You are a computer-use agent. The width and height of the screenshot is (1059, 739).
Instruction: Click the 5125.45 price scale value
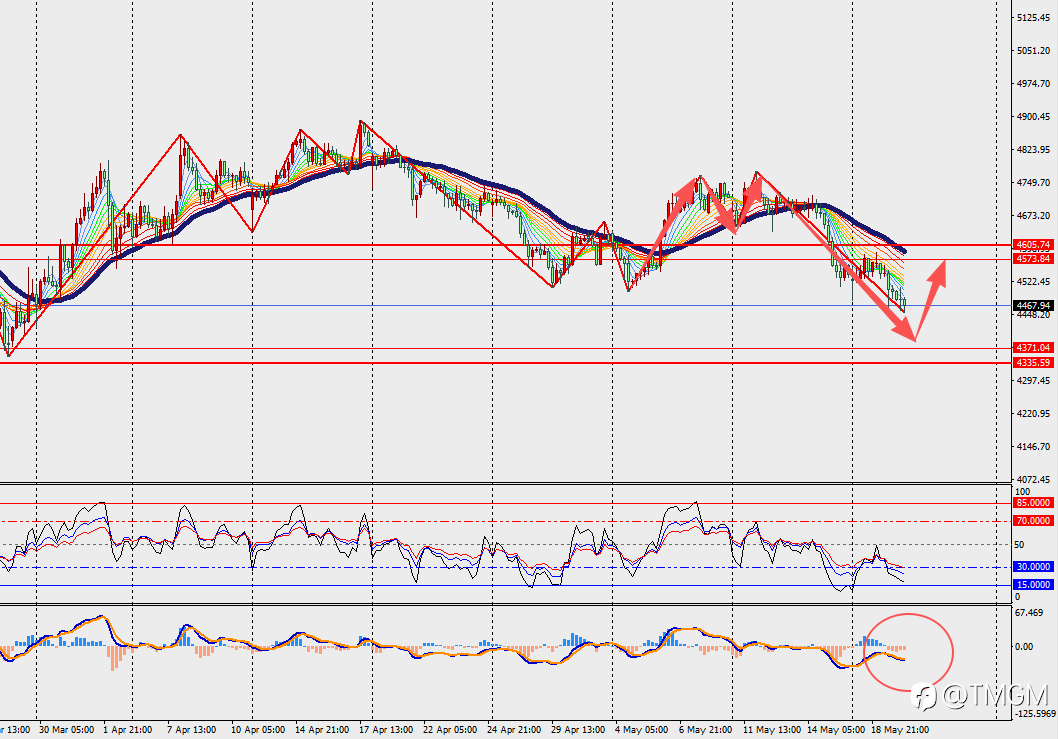[1033, 18]
